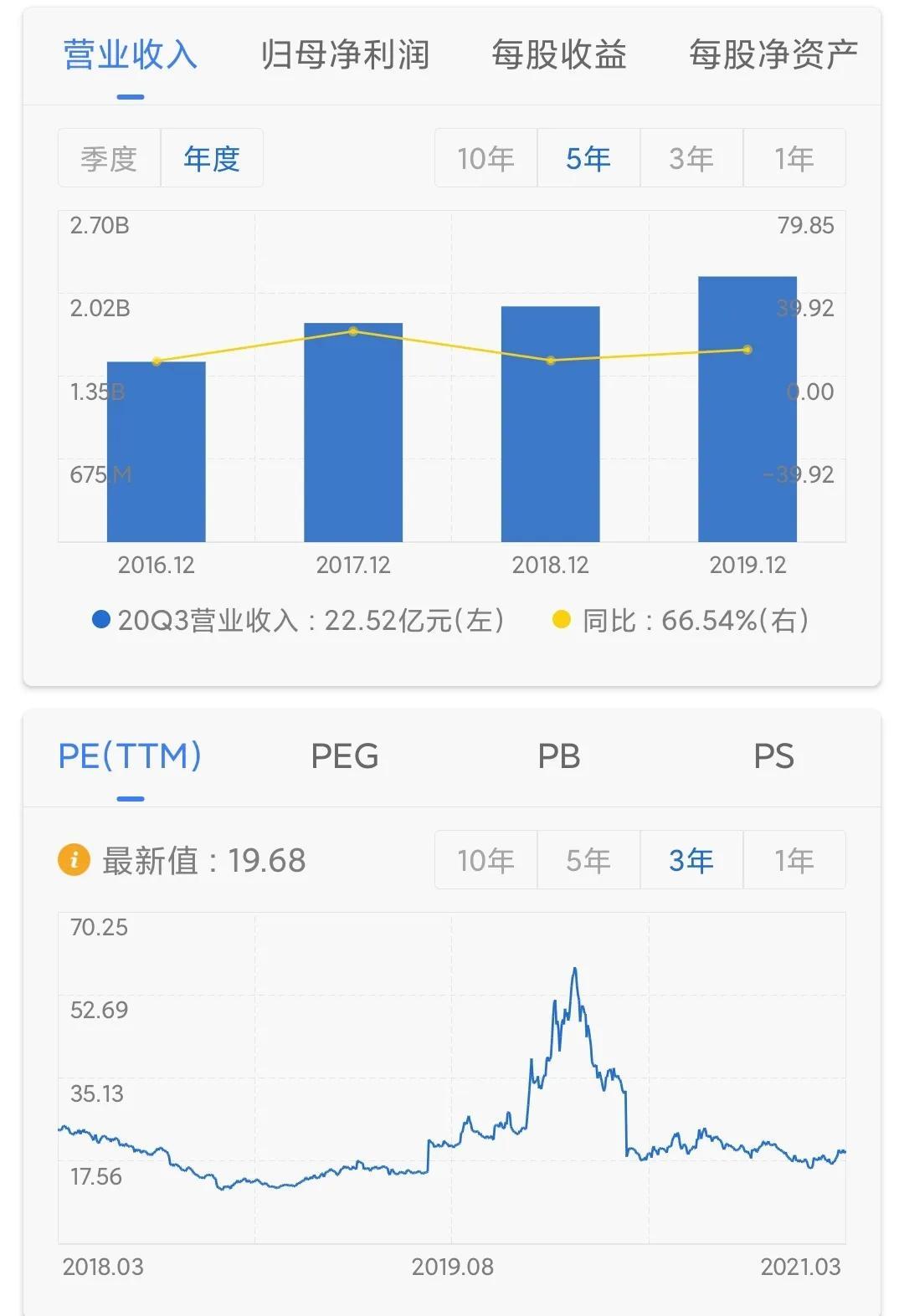This screenshot has height=1316, width=904.
Task: Set PE chart range to 5年
Action: [588, 860]
